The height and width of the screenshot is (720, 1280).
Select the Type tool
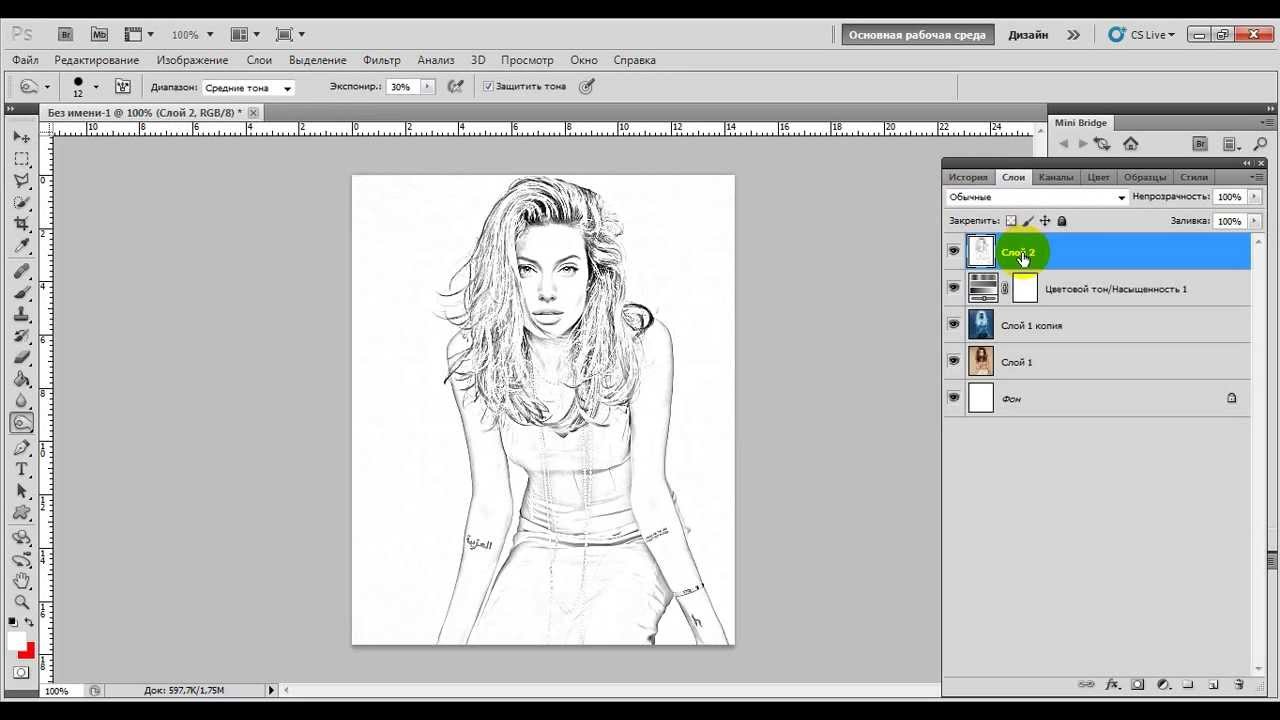(x=21, y=469)
